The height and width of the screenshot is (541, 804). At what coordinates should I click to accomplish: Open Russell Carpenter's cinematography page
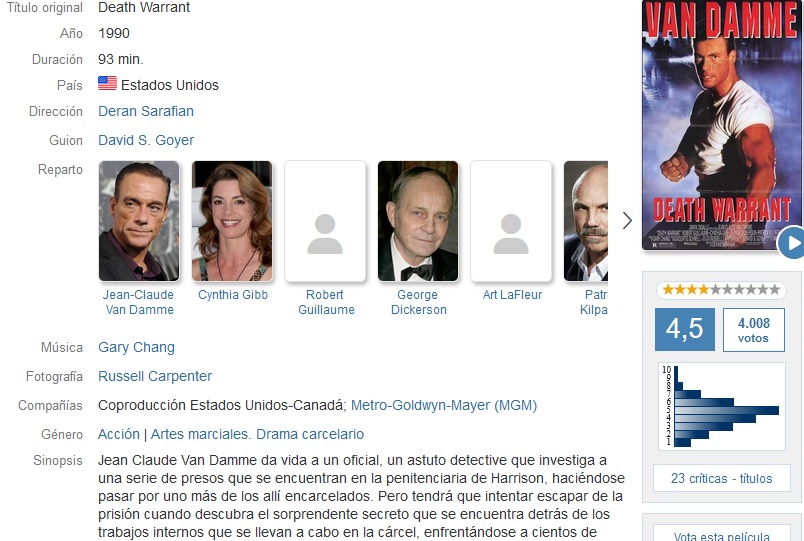[155, 376]
